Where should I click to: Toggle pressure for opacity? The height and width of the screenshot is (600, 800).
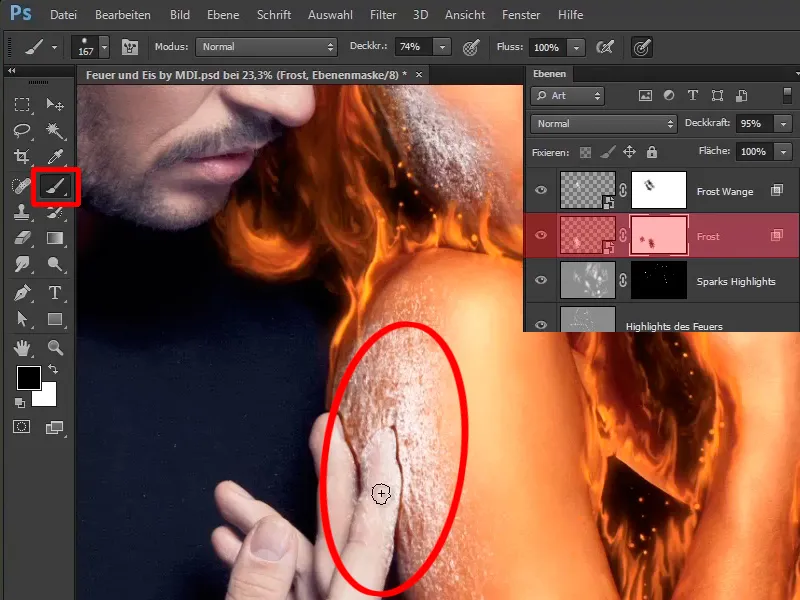471,47
